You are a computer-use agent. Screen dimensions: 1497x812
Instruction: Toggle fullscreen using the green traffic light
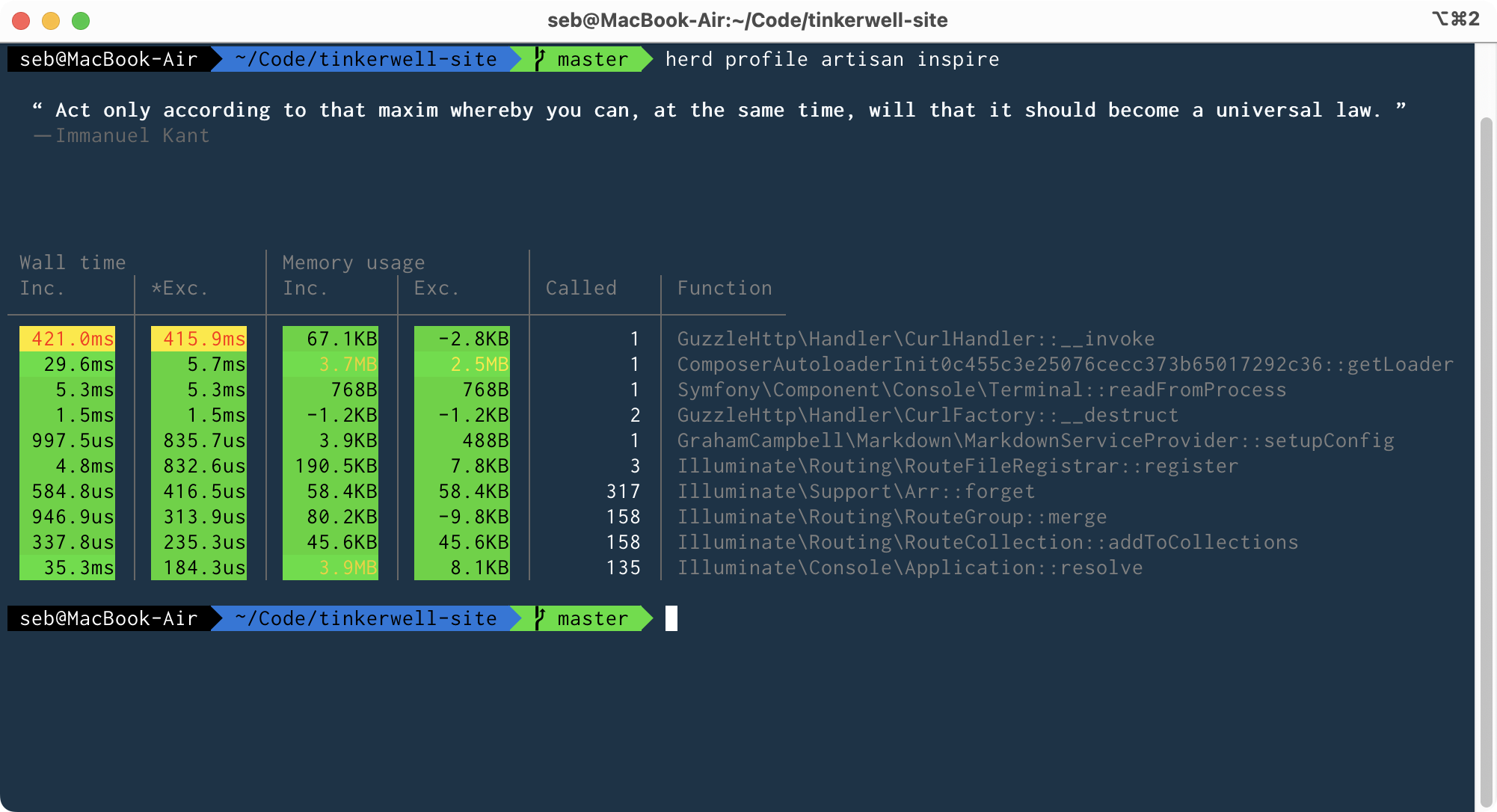point(79,21)
